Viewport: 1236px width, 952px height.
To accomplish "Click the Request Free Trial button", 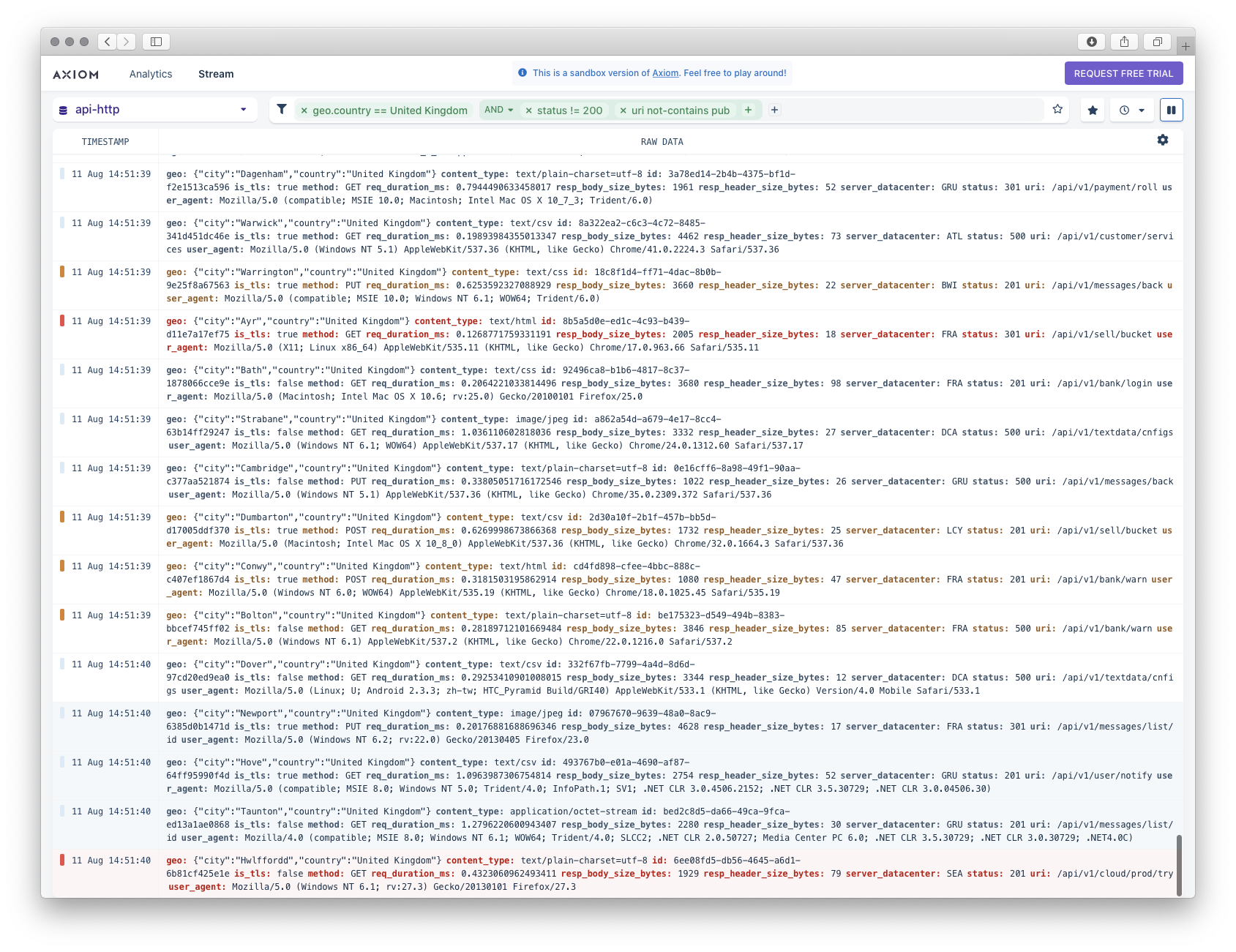I will [1123, 73].
